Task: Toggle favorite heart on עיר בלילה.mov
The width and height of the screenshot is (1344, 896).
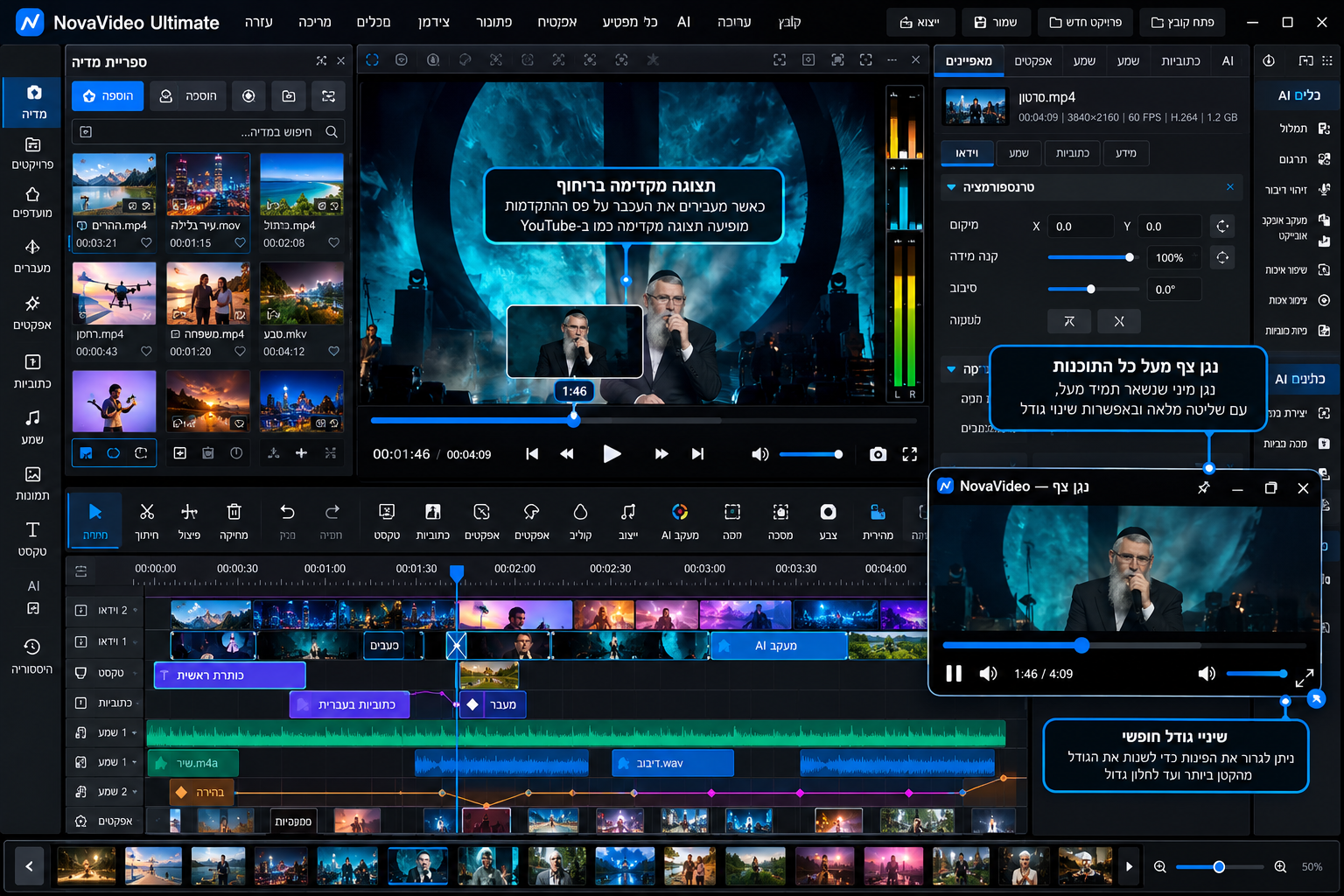Action: (x=240, y=242)
